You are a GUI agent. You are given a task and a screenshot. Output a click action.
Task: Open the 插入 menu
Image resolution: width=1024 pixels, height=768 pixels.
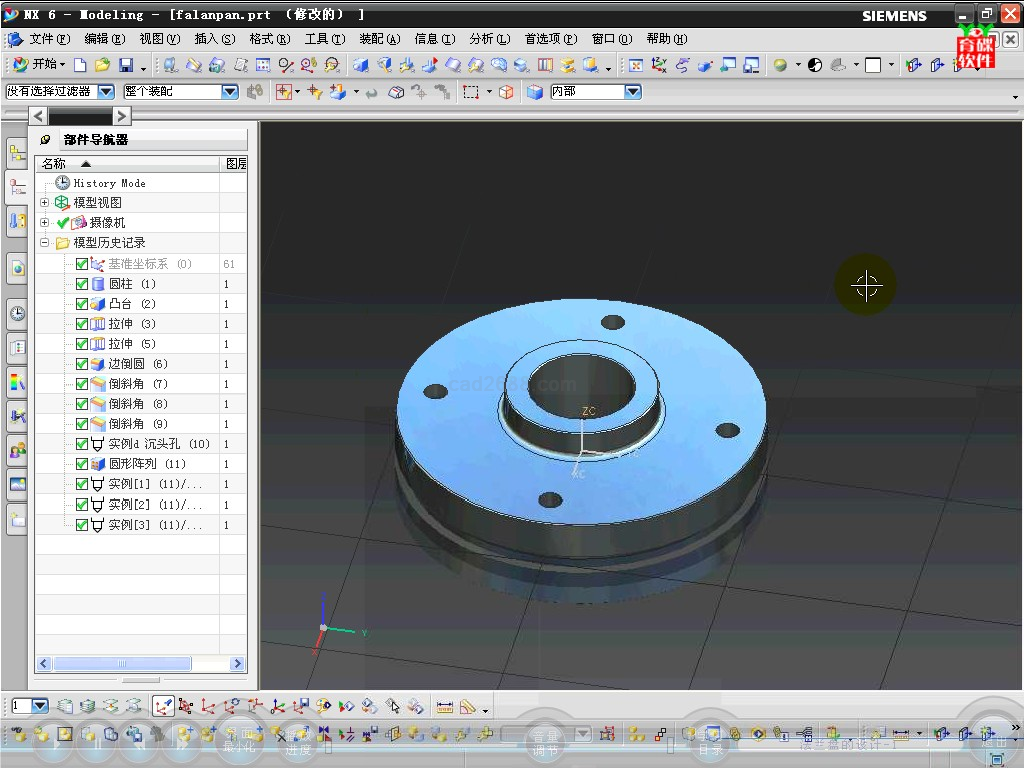click(x=214, y=39)
